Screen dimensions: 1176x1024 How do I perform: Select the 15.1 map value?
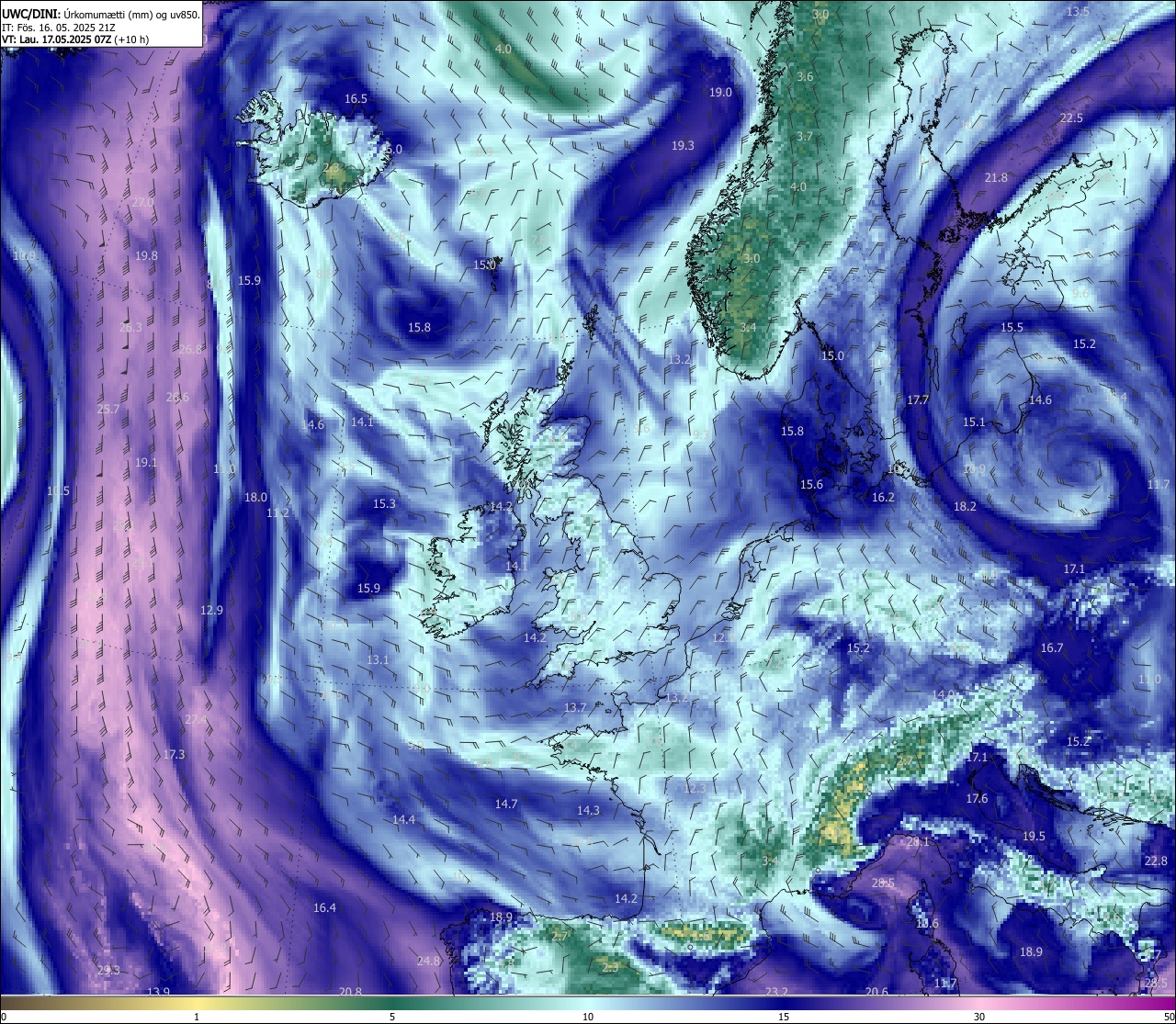(974, 422)
